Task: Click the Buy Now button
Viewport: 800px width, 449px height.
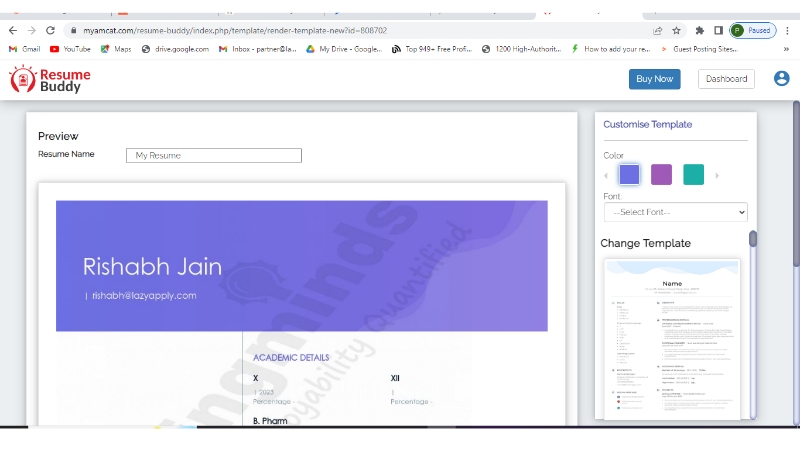Action: tap(654, 79)
